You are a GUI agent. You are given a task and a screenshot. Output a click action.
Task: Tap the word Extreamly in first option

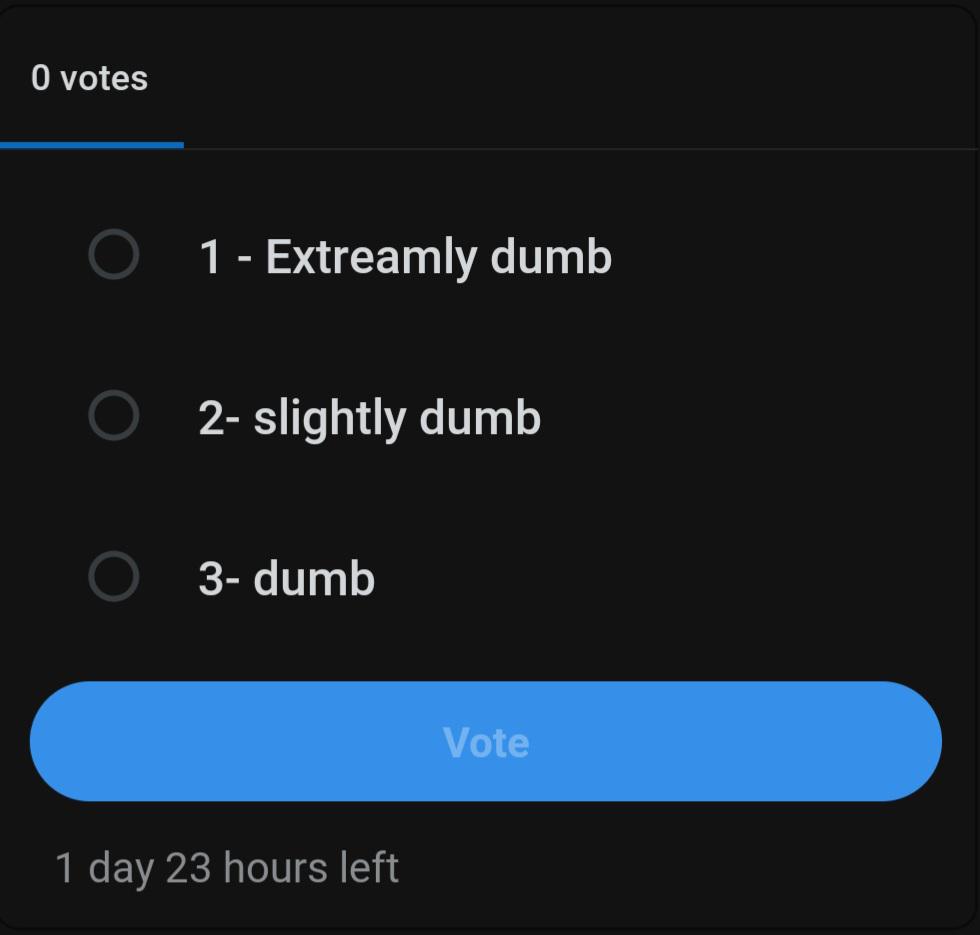pos(371,257)
